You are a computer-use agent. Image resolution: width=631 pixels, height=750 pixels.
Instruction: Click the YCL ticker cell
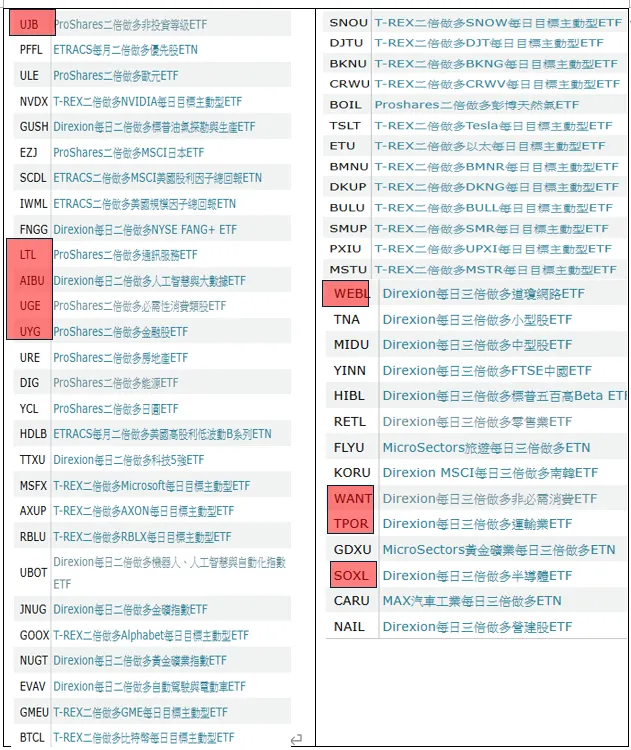(29, 408)
